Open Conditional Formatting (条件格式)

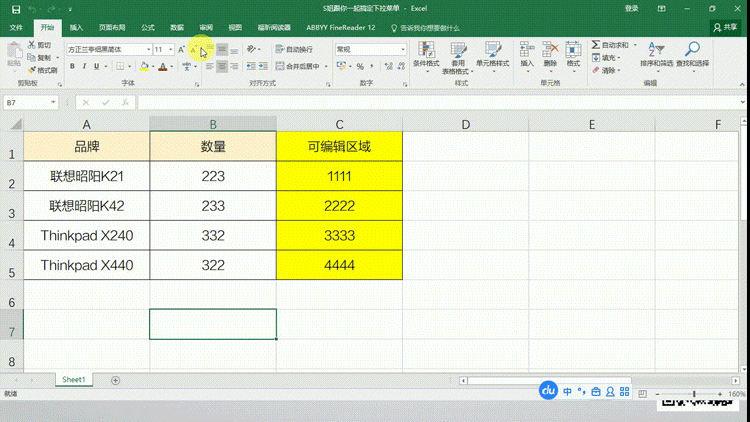(426, 56)
